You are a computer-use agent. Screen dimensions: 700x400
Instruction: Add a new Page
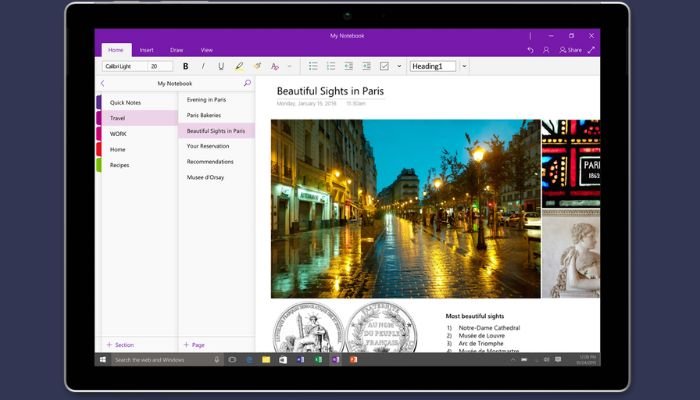coord(194,345)
